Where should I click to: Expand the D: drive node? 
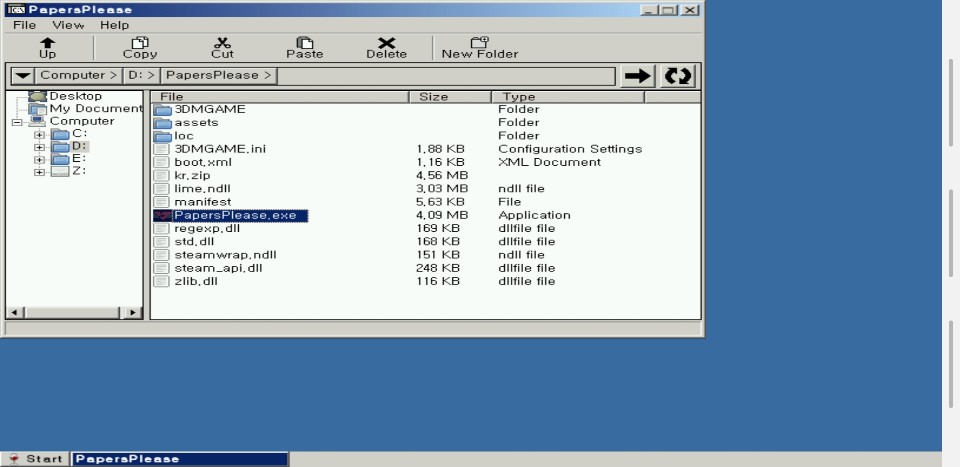point(39,147)
